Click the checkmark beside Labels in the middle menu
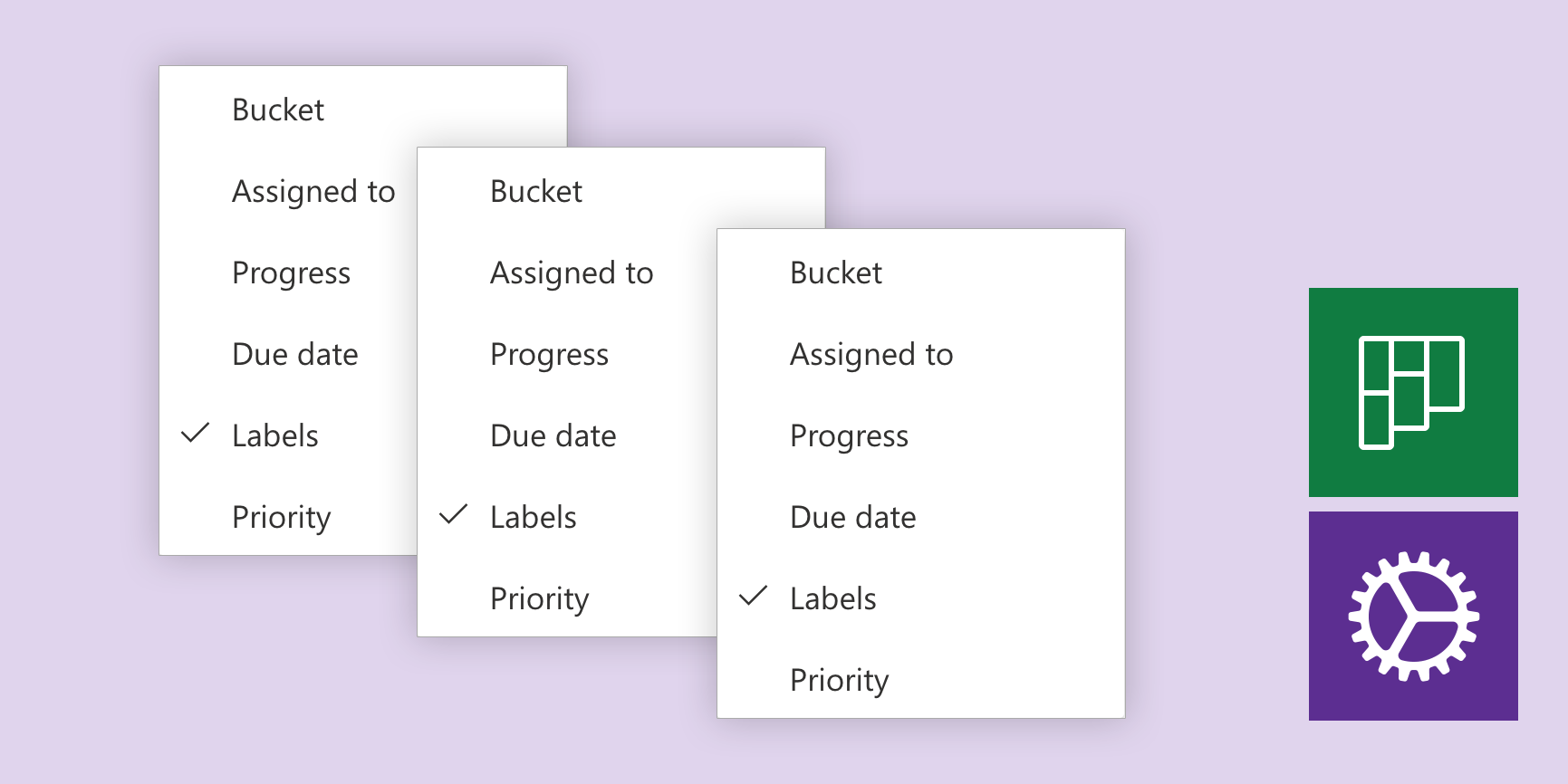Image resolution: width=1568 pixels, height=784 pixels. [453, 515]
